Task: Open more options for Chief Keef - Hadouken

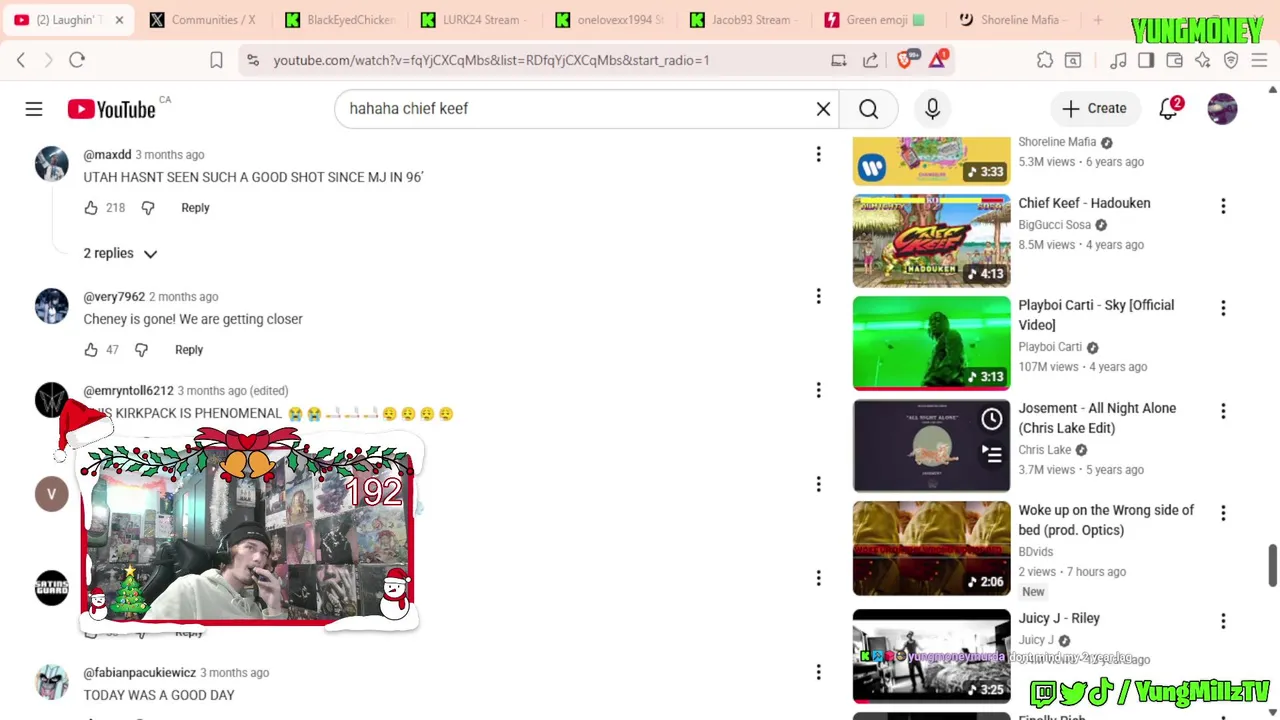Action: pyautogui.click(x=1223, y=206)
